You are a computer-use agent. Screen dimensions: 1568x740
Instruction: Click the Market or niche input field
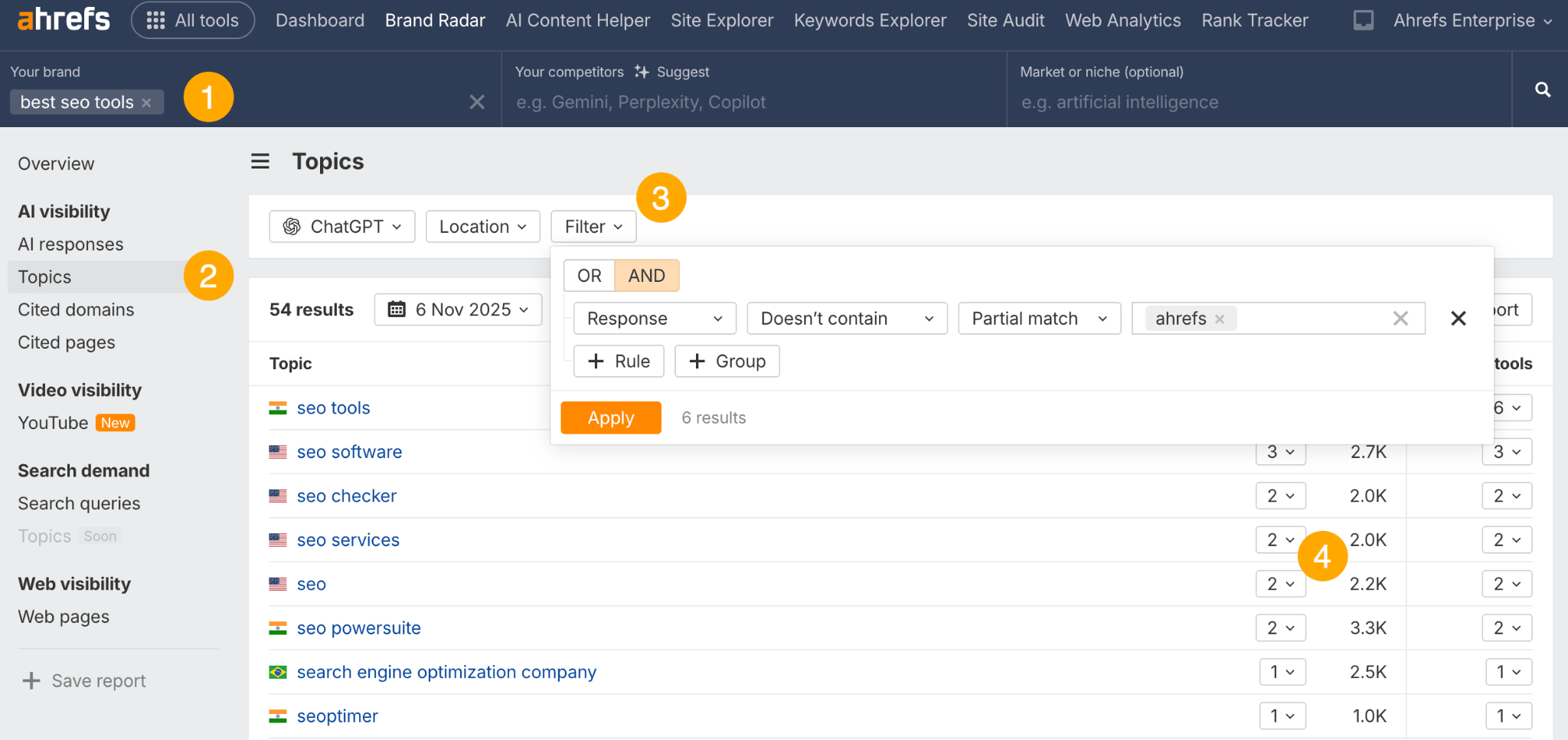tap(1225, 102)
